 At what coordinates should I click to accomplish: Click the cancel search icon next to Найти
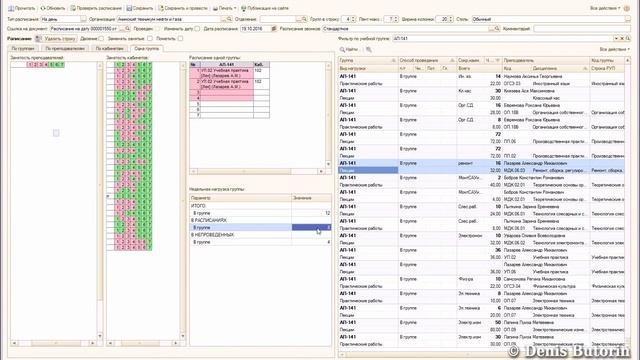pyautogui.click(x=369, y=49)
